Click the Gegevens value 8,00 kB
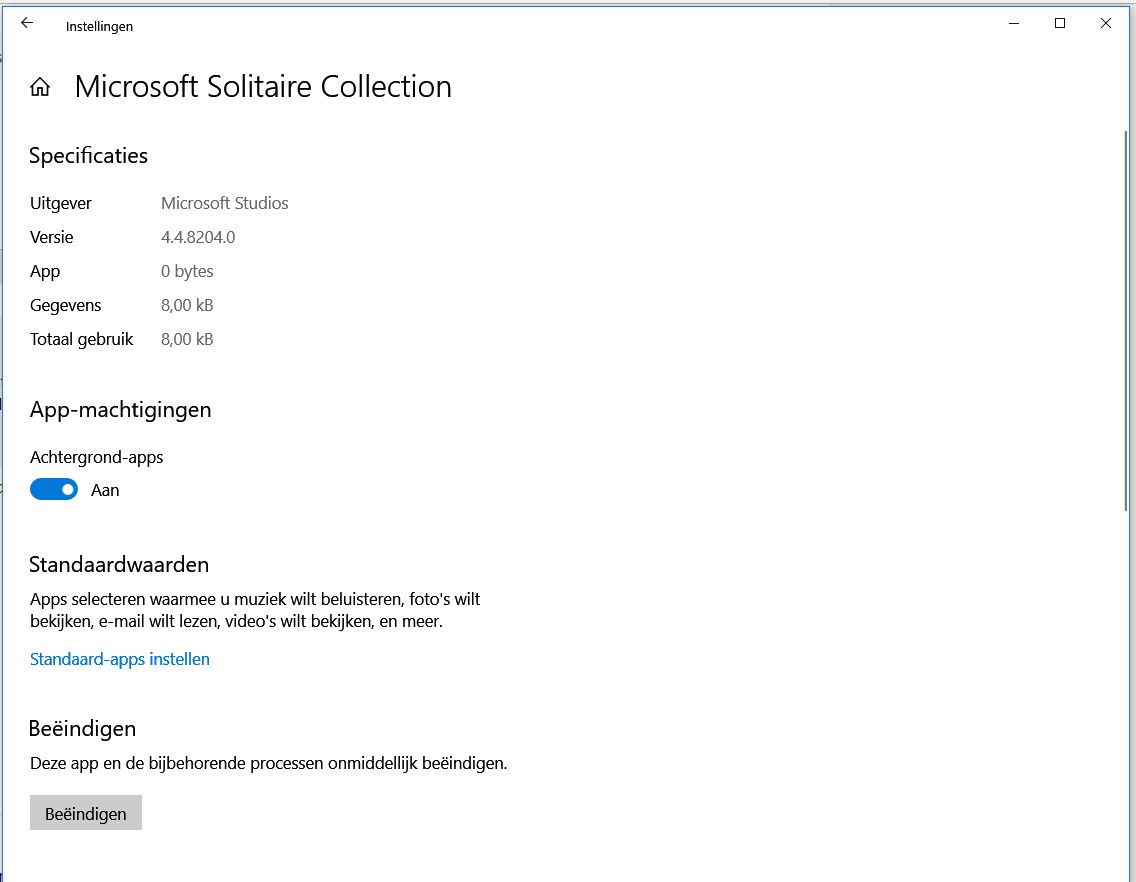Image resolution: width=1136 pixels, height=882 pixels. [x=187, y=305]
